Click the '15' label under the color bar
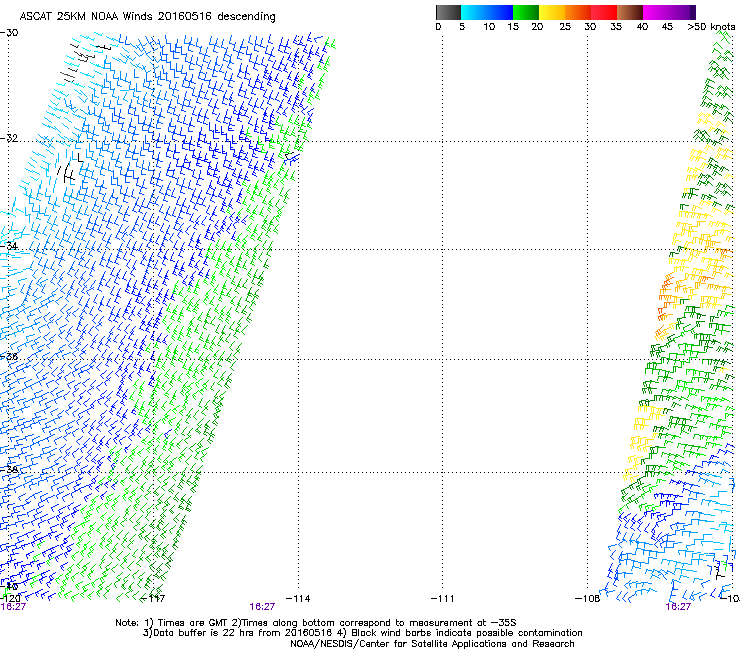 pyautogui.click(x=513, y=27)
